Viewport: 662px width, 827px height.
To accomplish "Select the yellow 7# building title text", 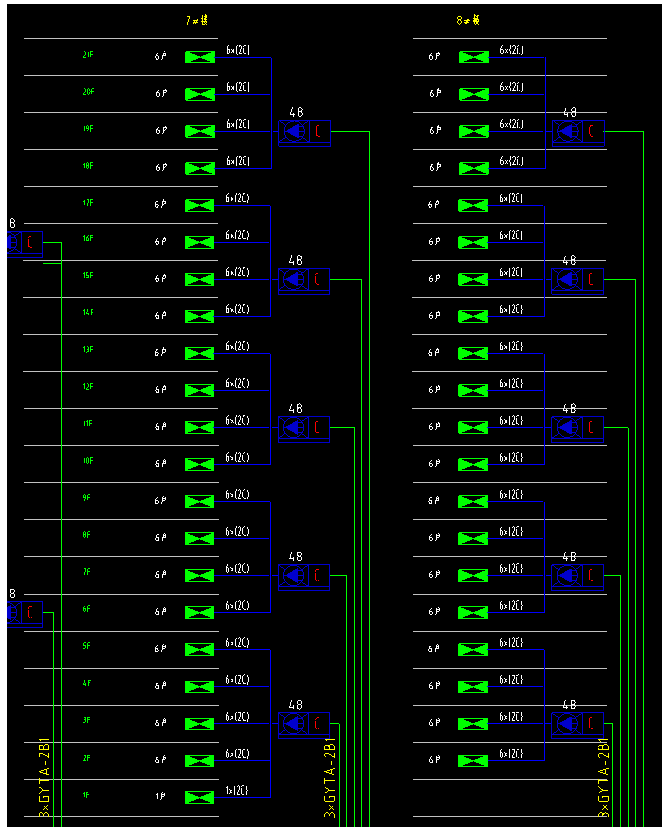I will tap(196, 21).
